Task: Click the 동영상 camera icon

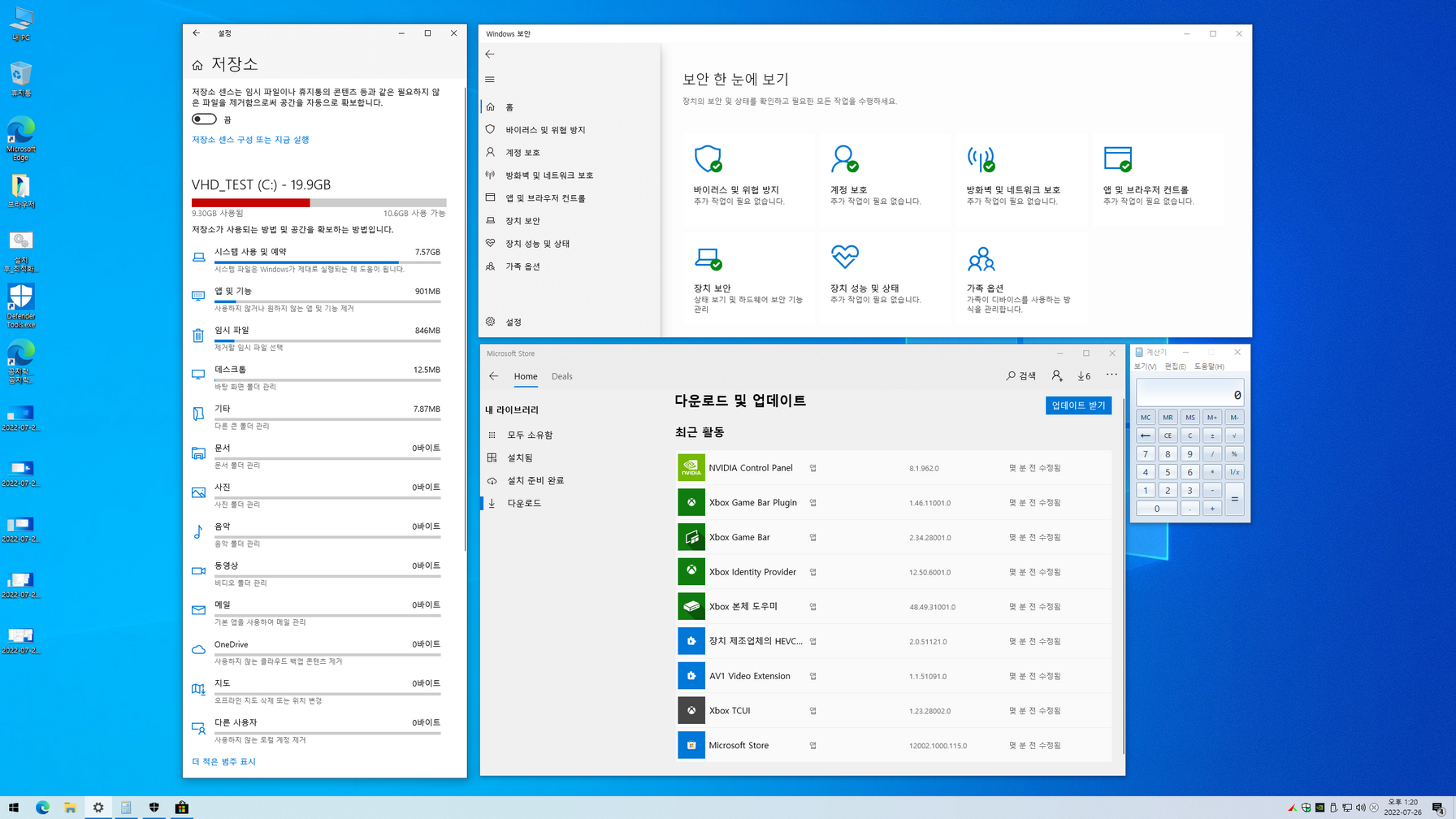Action: [x=198, y=571]
